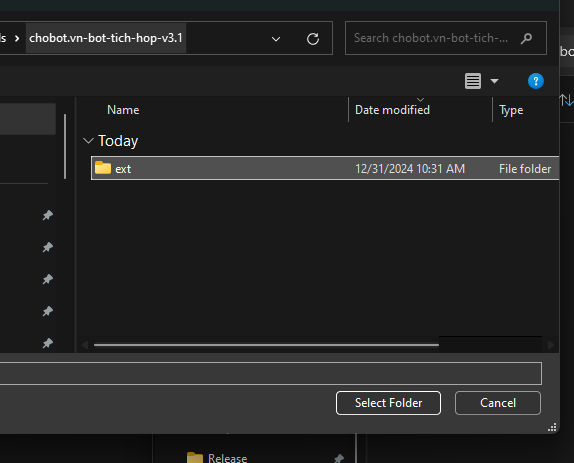The image size is (574, 463).
Task: Click the Cancel button
Action: click(x=498, y=403)
